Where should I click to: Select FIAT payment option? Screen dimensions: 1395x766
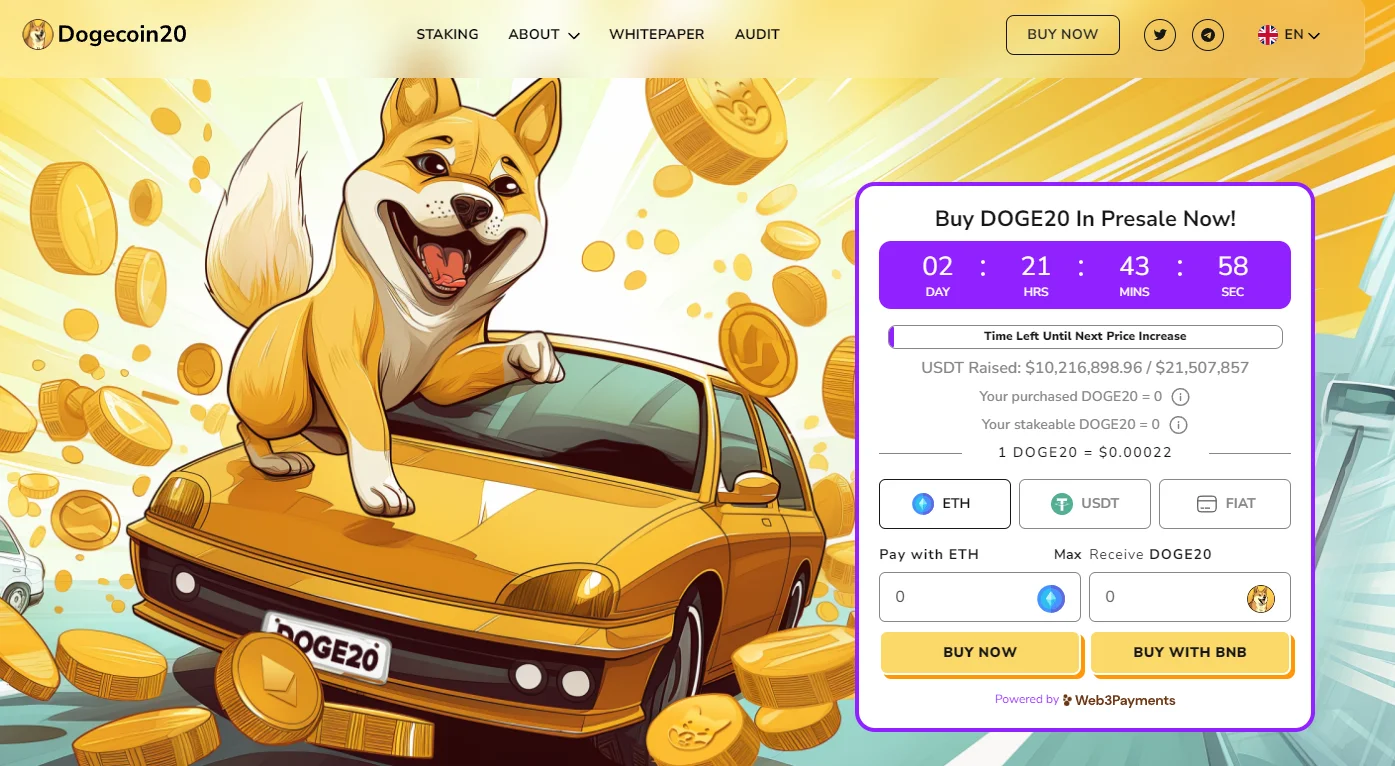point(1225,504)
